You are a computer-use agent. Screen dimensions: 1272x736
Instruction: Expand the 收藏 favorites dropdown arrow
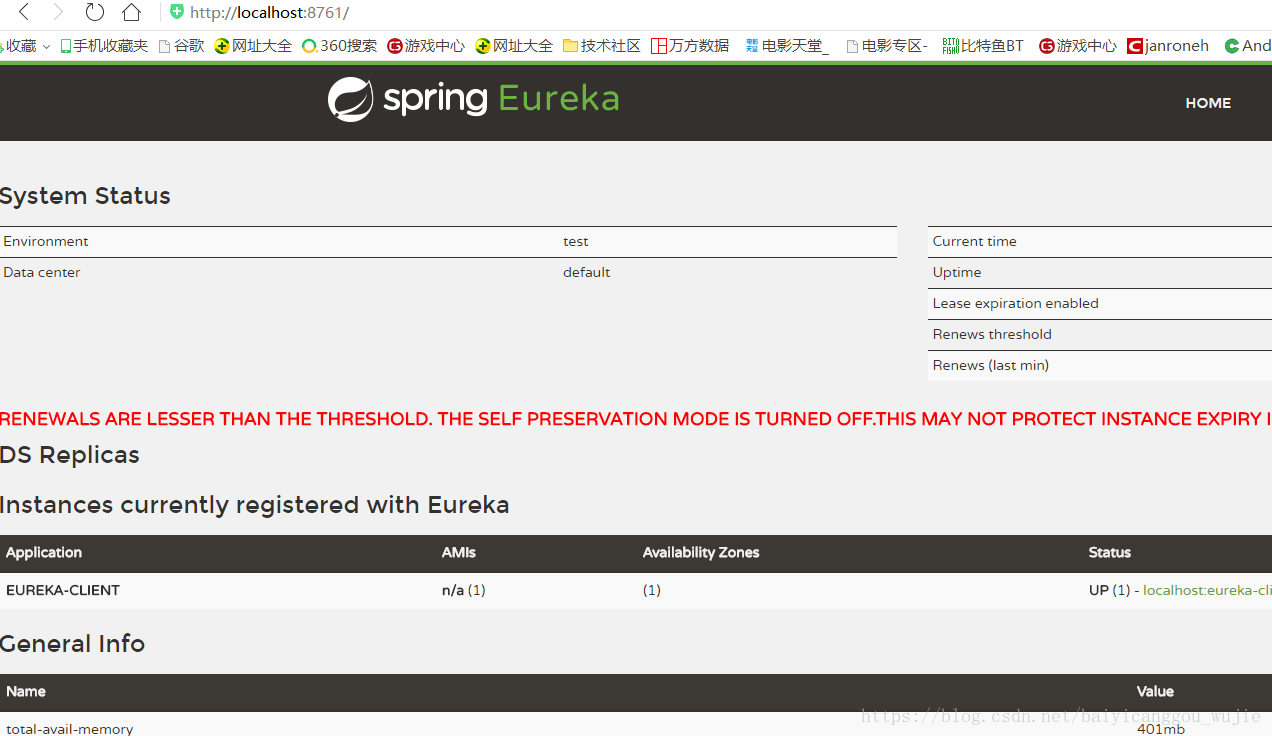(46, 46)
